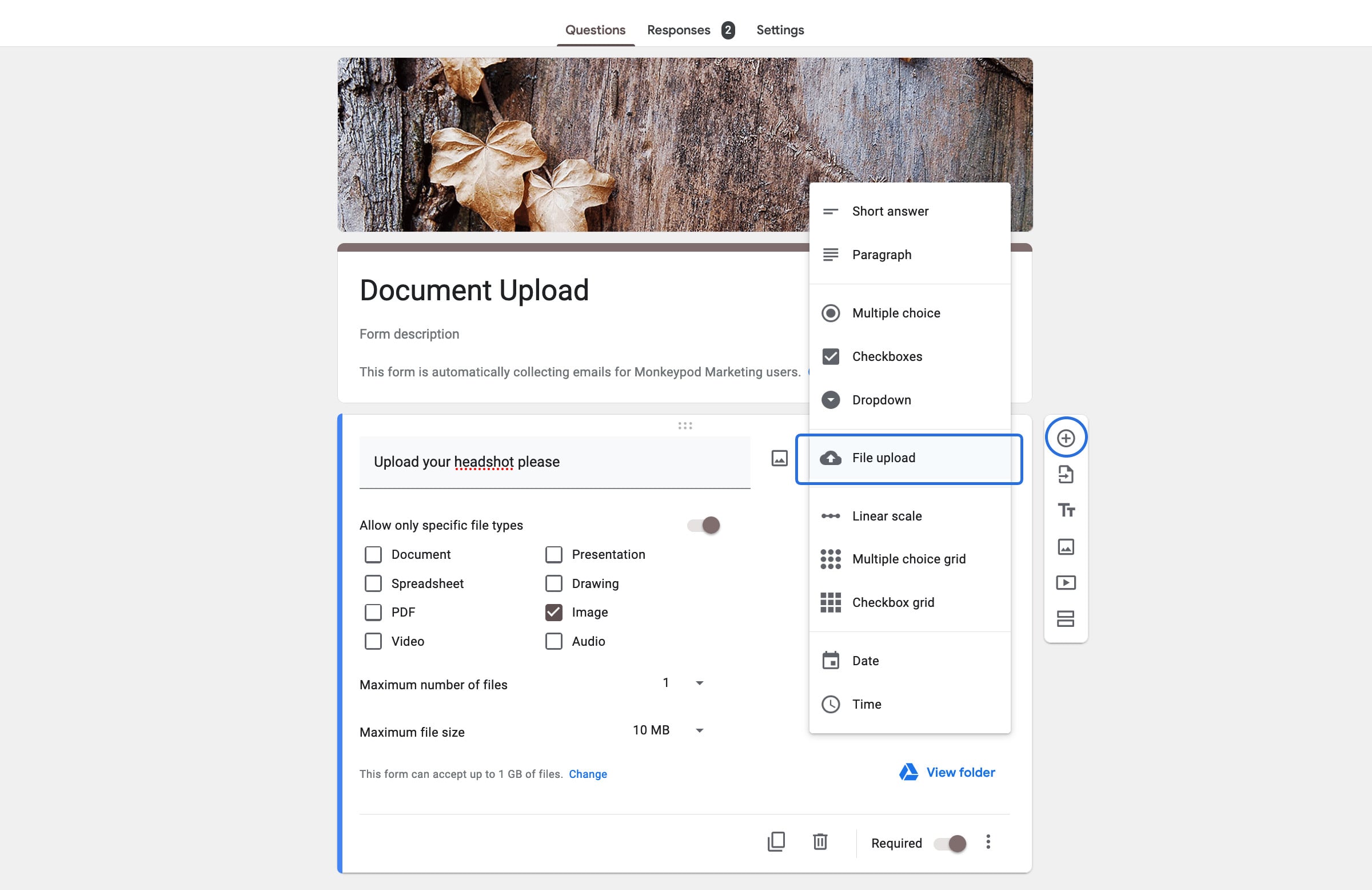1372x890 pixels.
Task: Open the Drive folder via View folder
Action: 960,772
